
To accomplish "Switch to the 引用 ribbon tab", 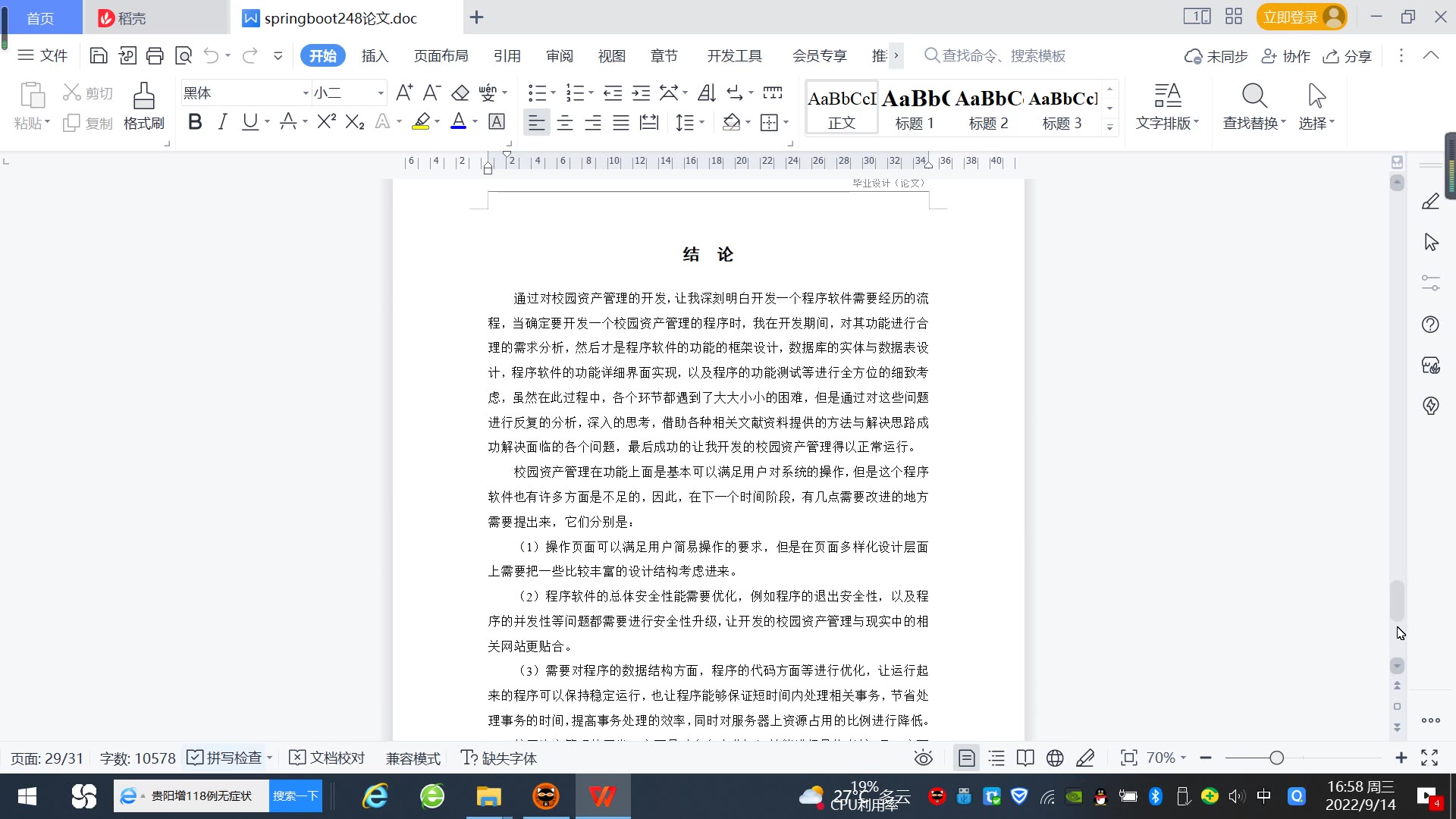I will click(507, 55).
